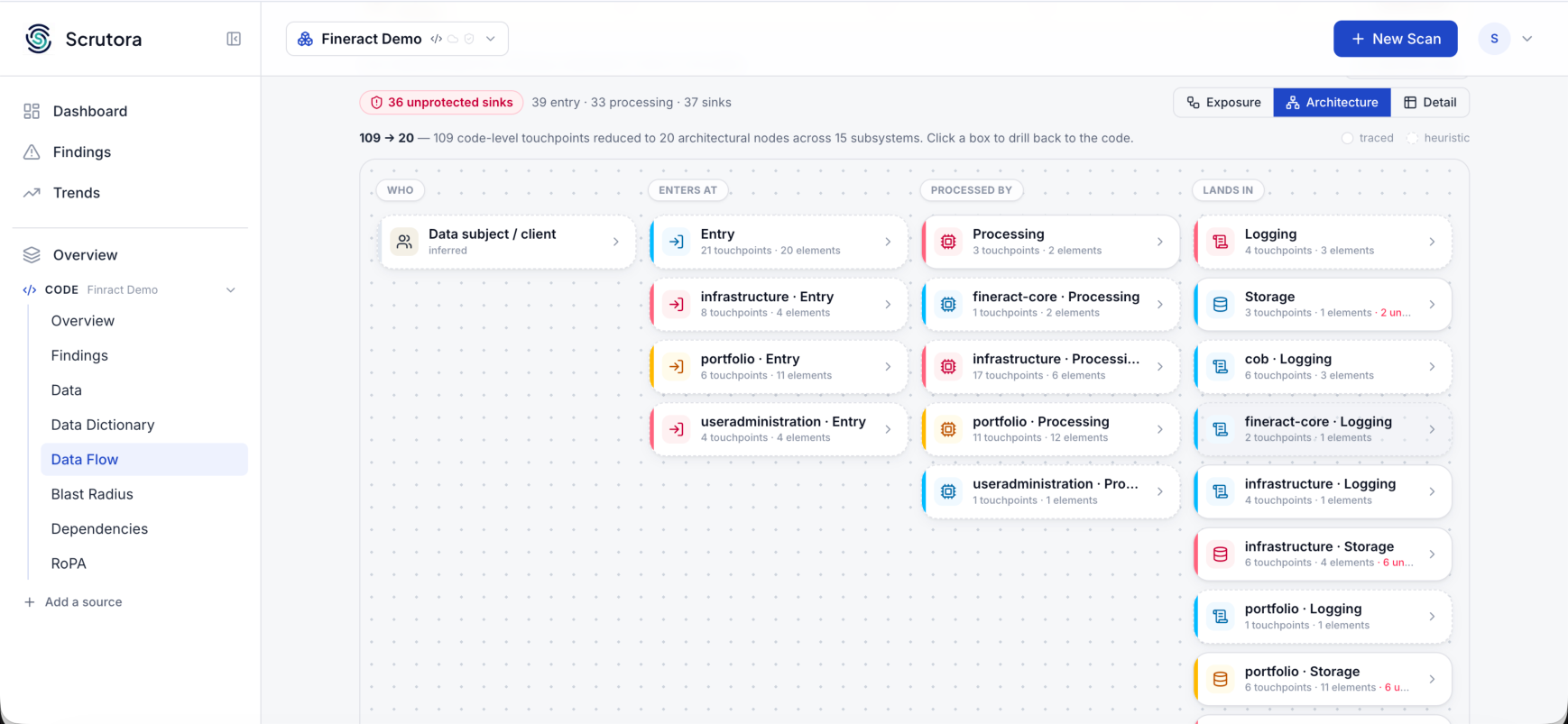Click the Findings warning triangle icon
The width and height of the screenshot is (1568, 724).
tap(32, 151)
